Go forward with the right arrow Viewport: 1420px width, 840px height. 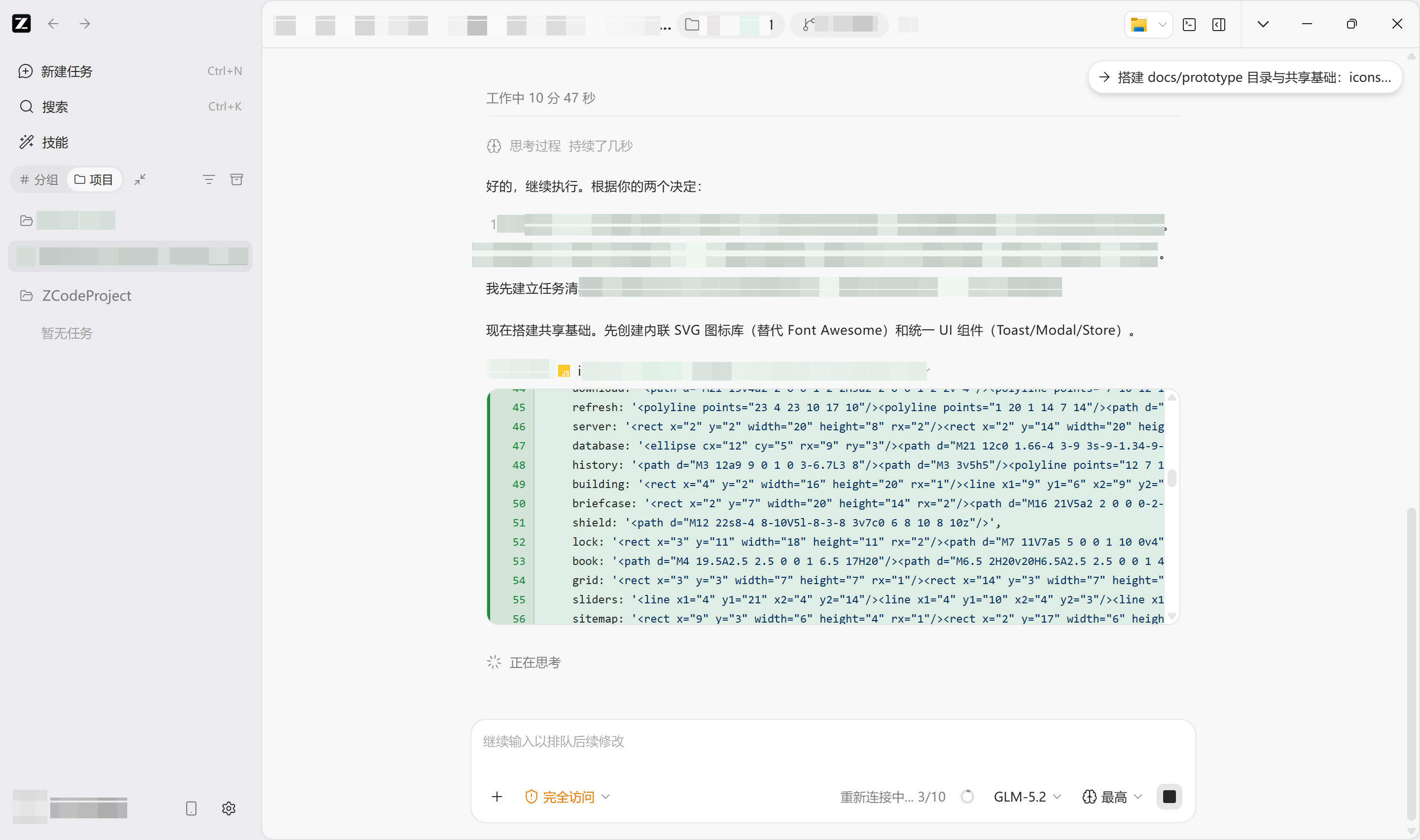85,24
